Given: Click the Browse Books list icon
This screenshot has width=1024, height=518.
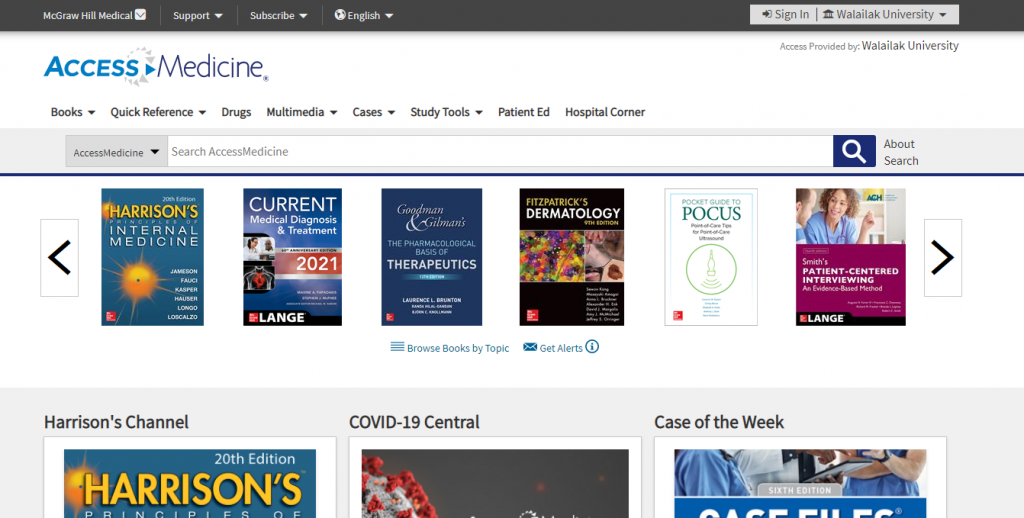Looking at the screenshot, I should click(397, 347).
